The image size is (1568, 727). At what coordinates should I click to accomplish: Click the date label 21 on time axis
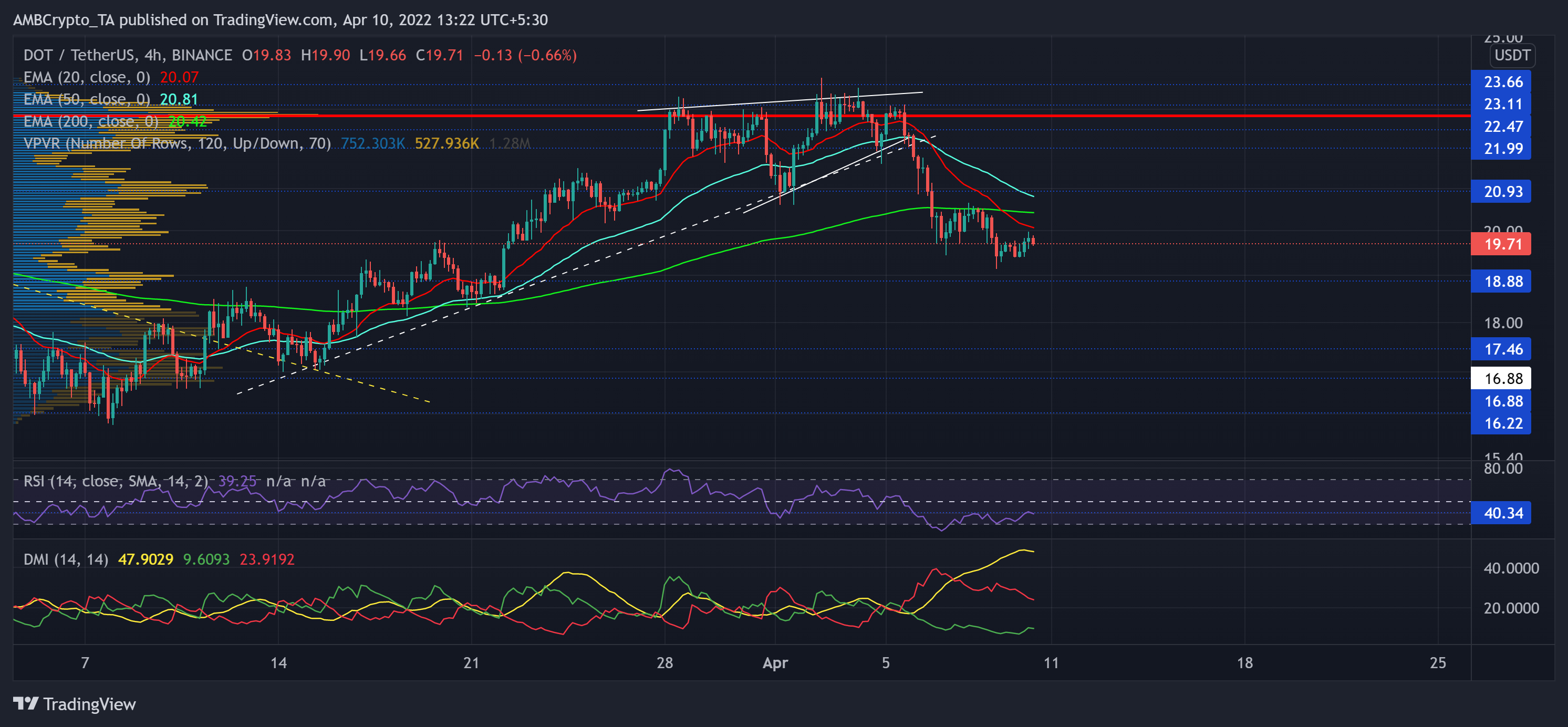click(471, 662)
